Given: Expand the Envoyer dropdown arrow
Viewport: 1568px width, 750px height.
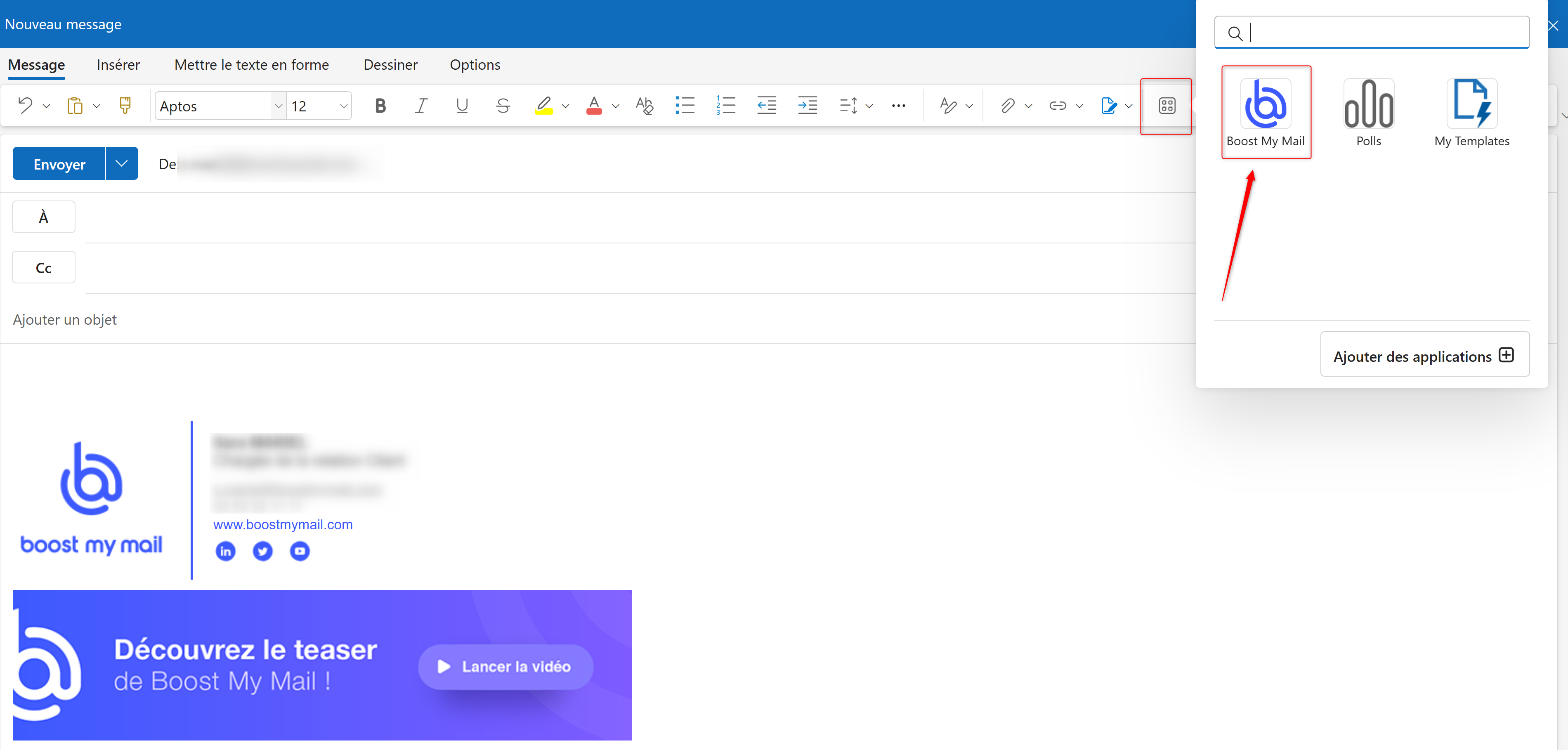Looking at the screenshot, I should click(121, 163).
